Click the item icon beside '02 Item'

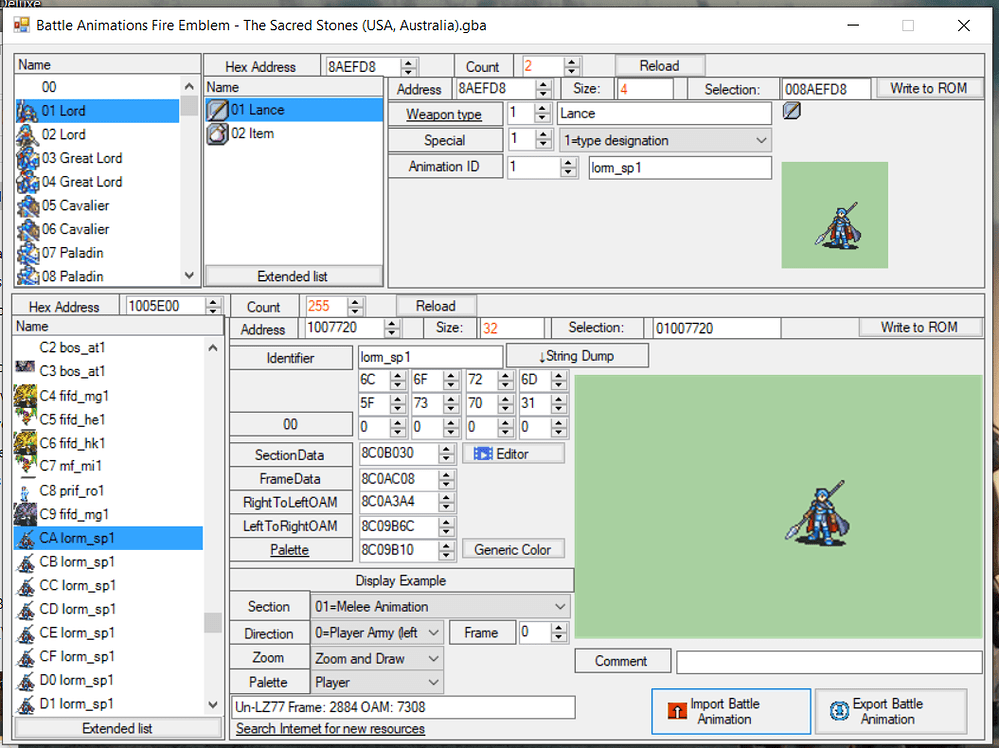[216, 133]
